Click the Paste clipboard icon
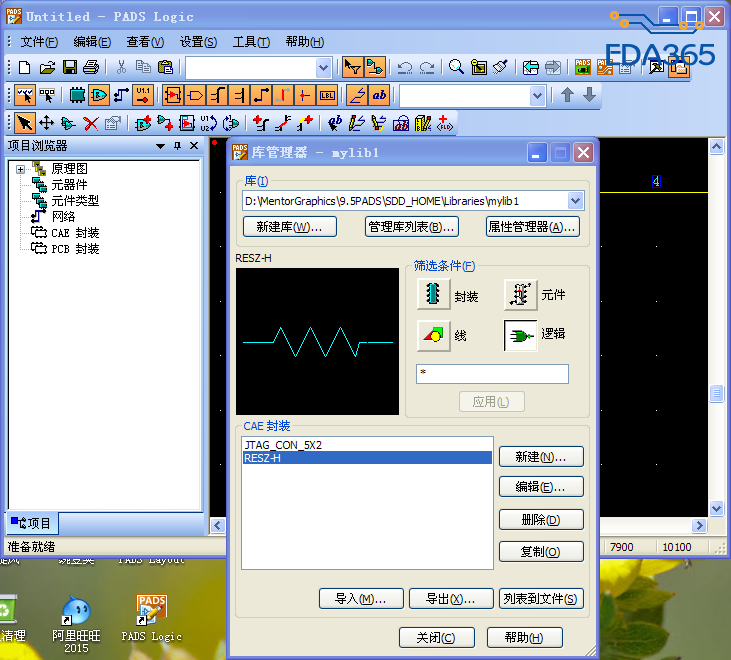The image size is (731, 660). click(166, 68)
